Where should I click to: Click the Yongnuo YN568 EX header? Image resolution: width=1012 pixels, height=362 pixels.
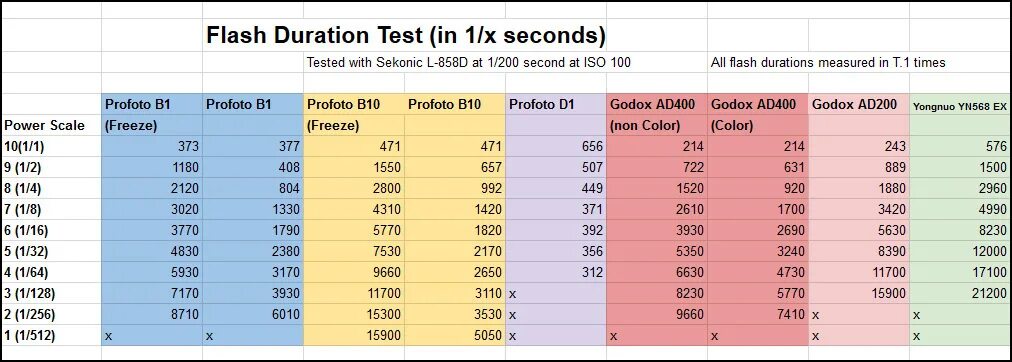click(x=960, y=105)
